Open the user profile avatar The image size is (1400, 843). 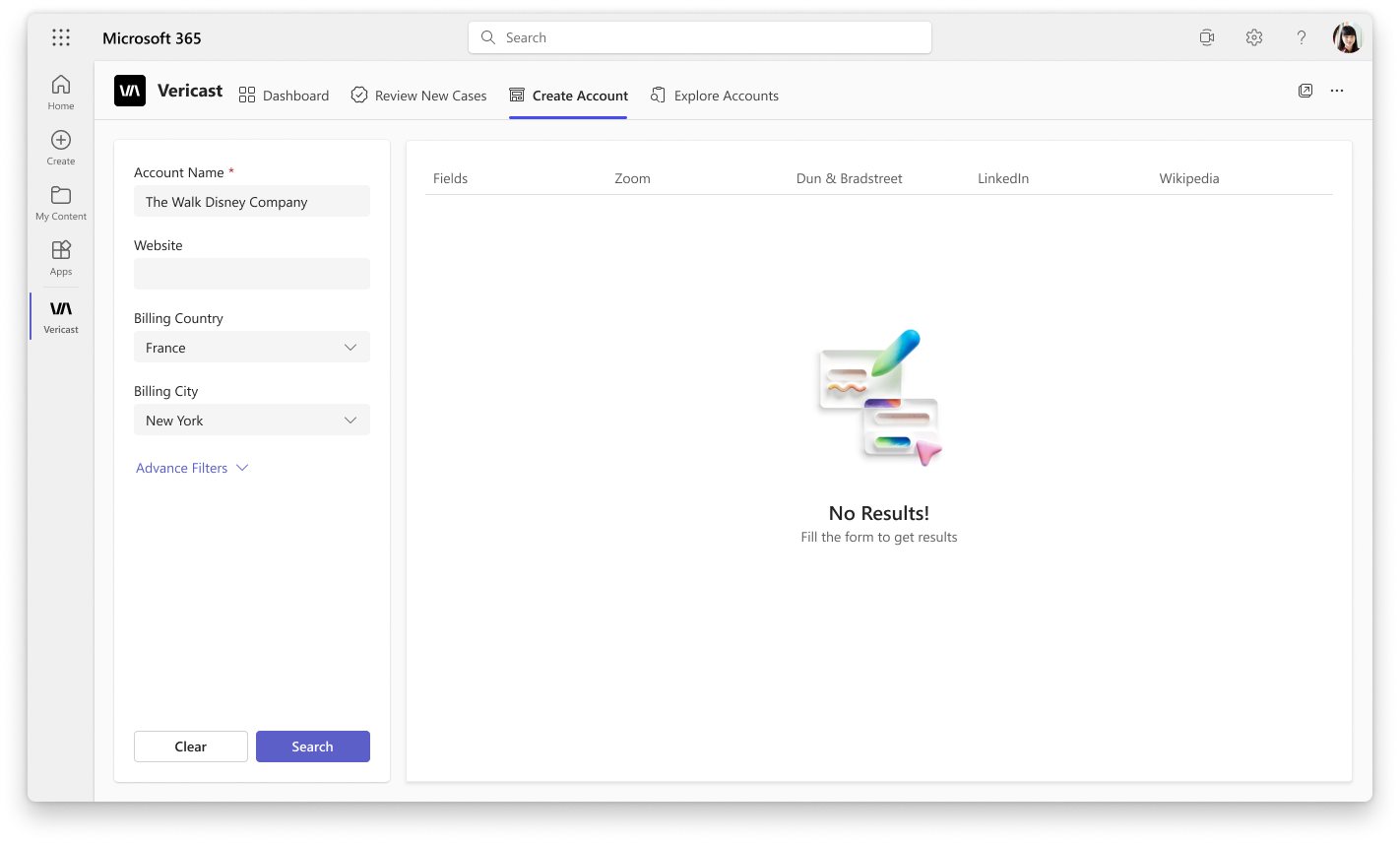[x=1348, y=37]
